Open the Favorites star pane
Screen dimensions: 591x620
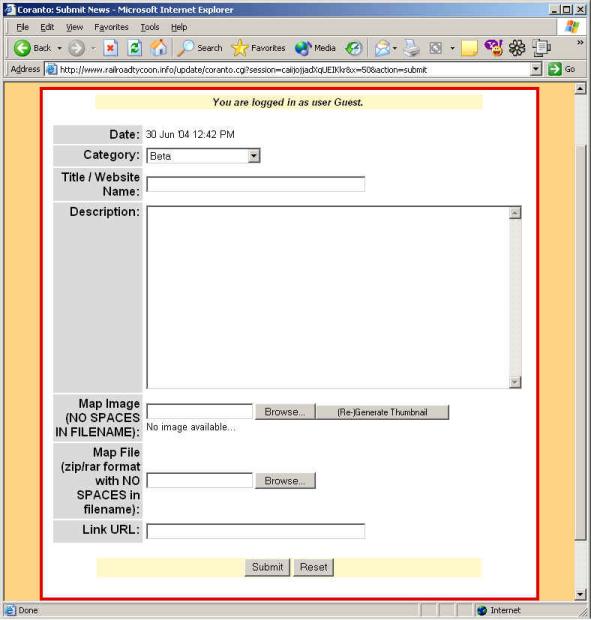258,48
